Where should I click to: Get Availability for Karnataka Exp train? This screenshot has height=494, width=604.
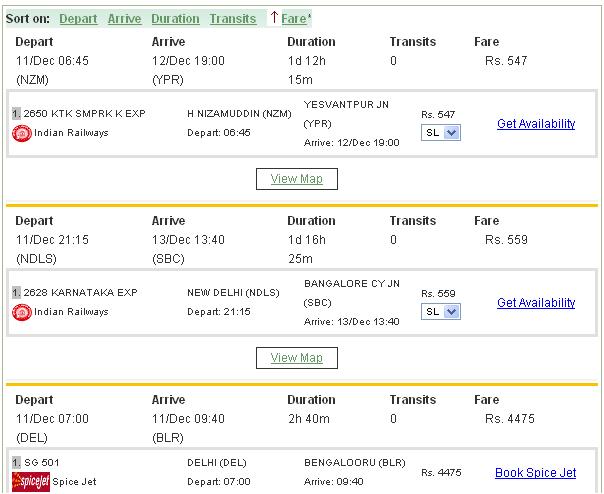[x=536, y=303]
